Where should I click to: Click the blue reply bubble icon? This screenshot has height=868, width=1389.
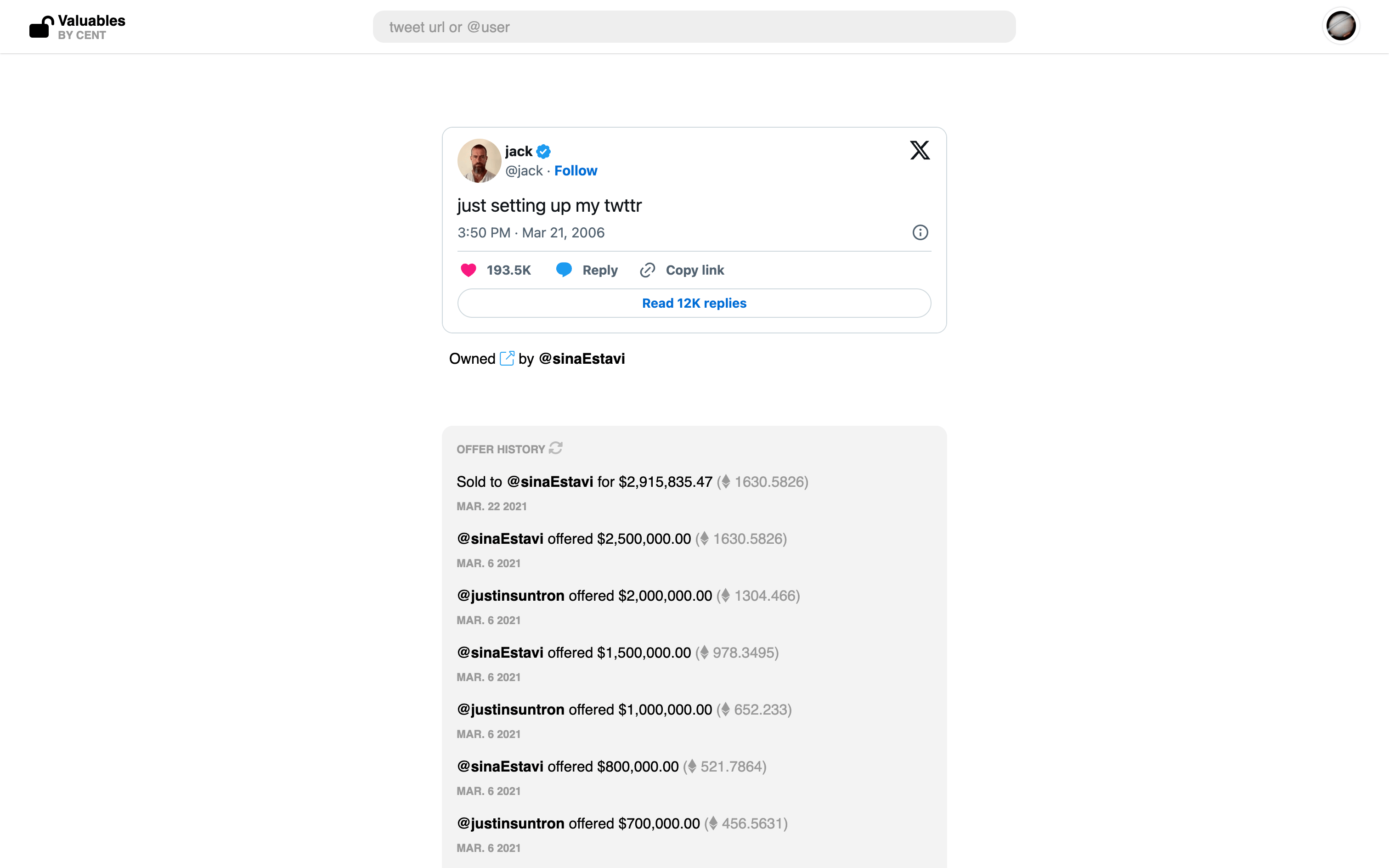tap(564, 270)
